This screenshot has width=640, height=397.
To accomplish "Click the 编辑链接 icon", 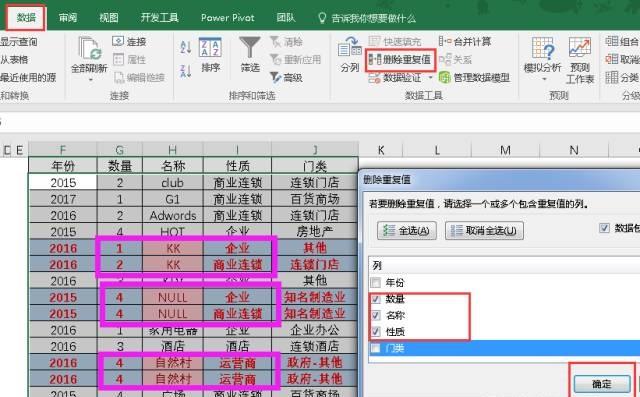I will 119,78.
